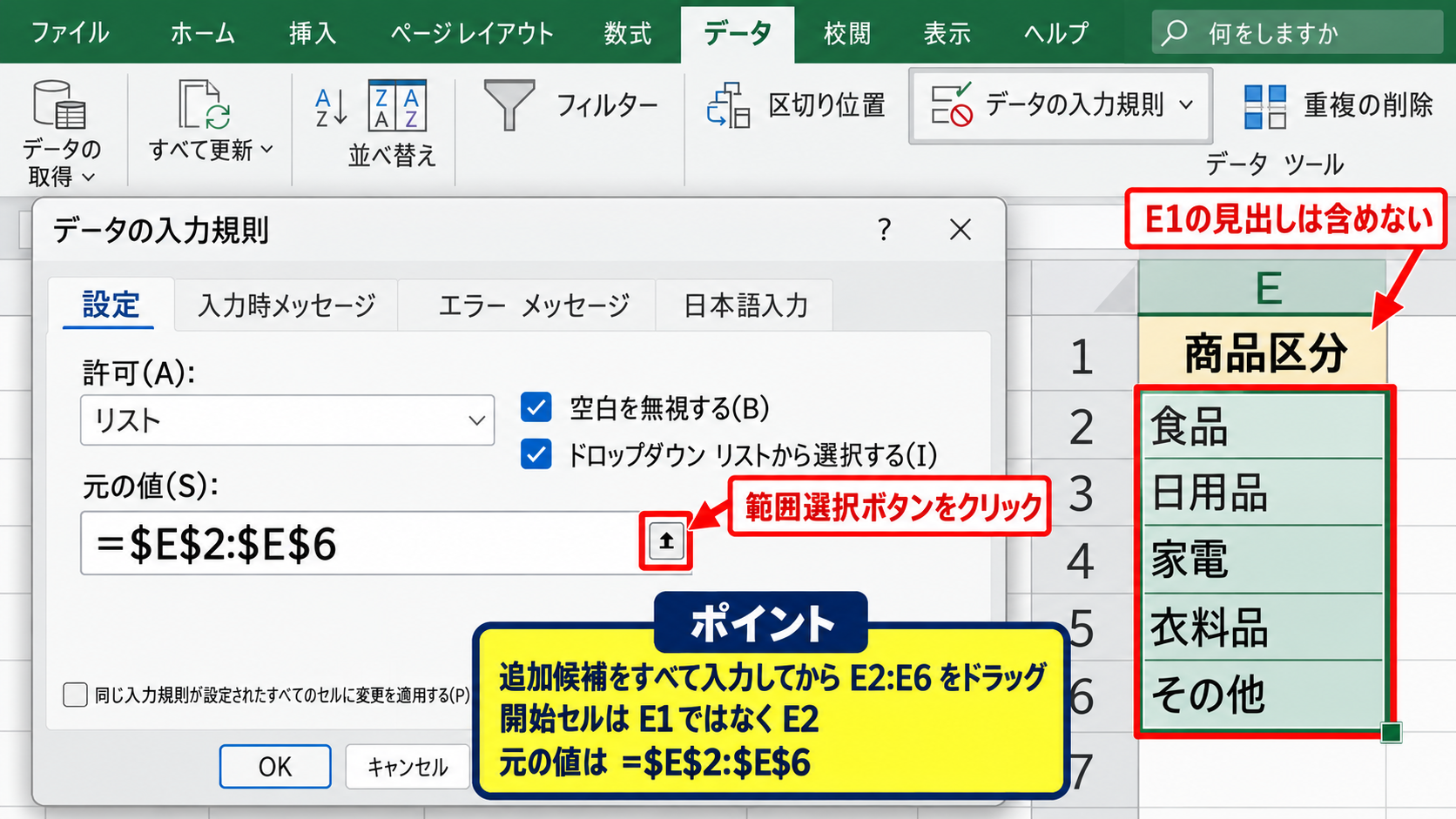Switch to the 校閲 ribbon tab
This screenshot has height=819, width=1456.
point(847,33)
